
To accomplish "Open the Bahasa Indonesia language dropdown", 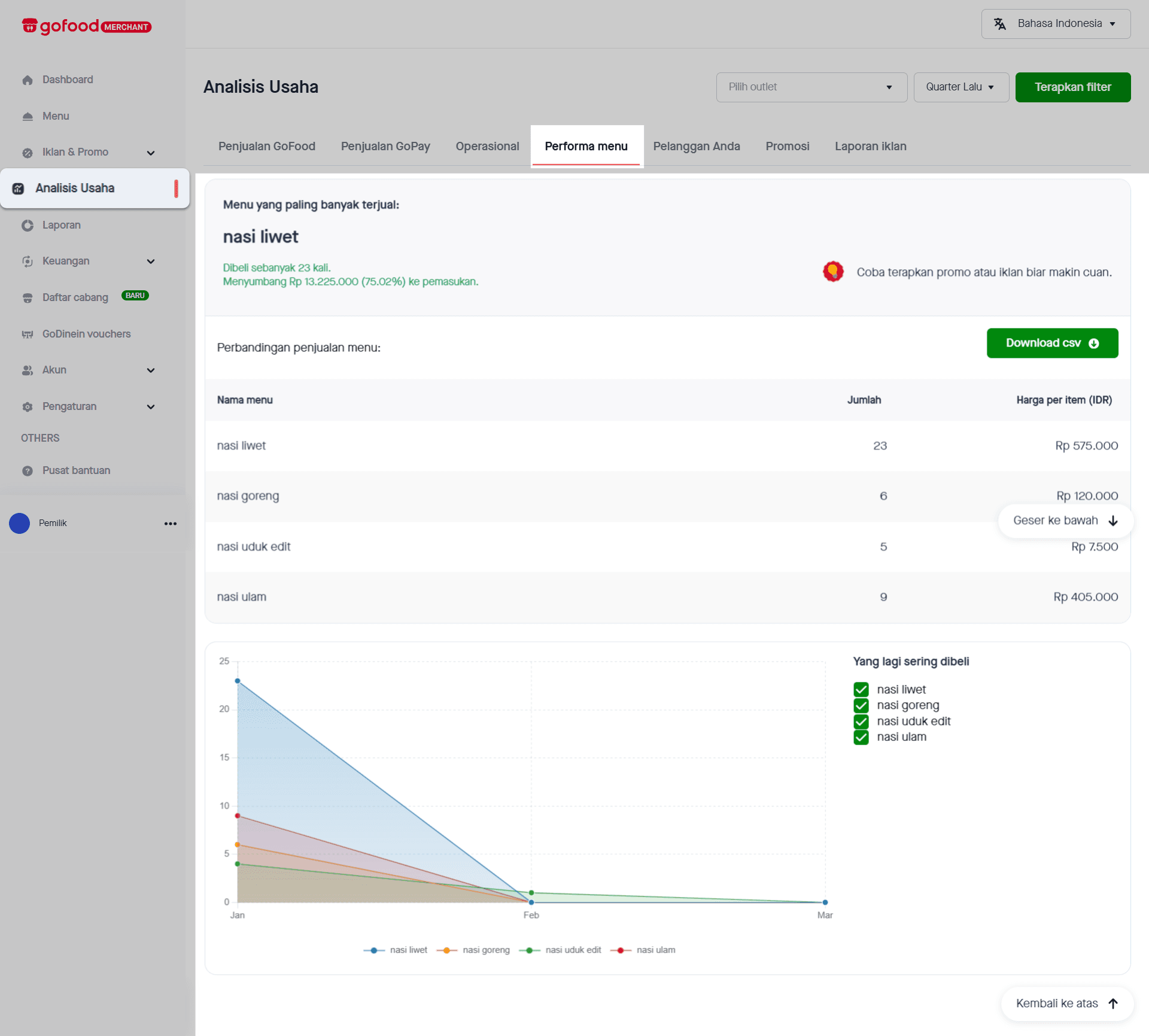I will point(1056,24).
